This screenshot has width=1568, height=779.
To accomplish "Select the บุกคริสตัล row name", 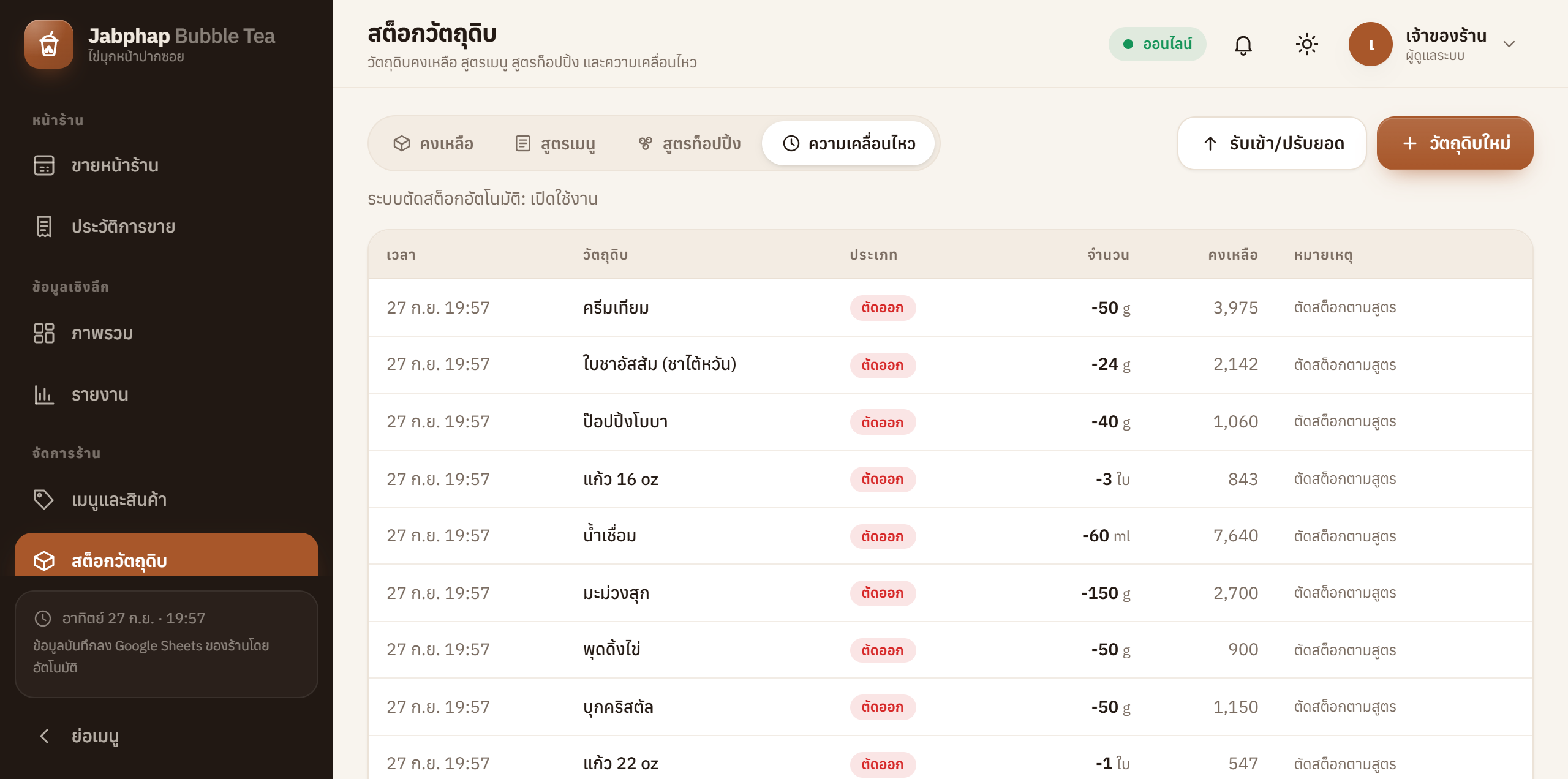I will (x=618, y=707).
